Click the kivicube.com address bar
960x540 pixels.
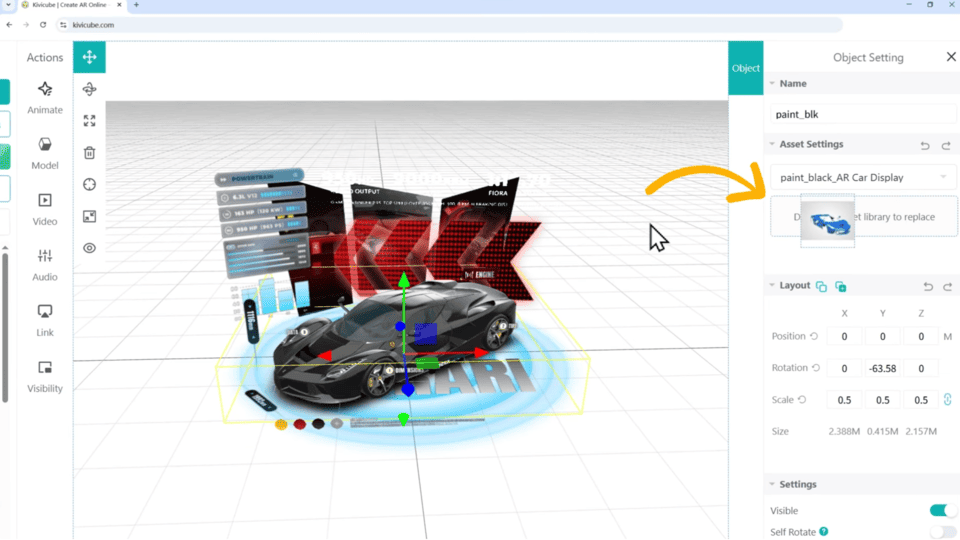tap(450, 24)
